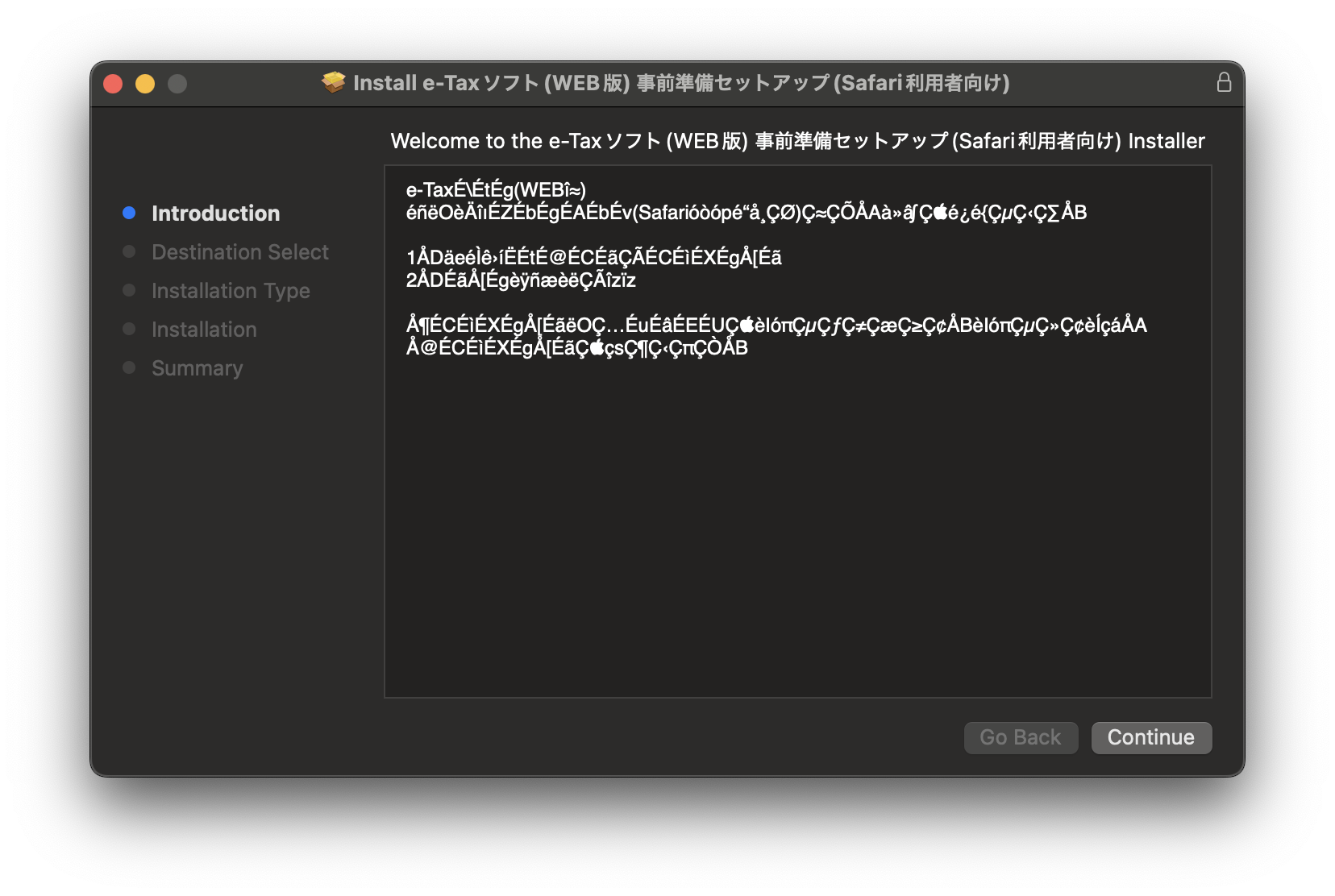Click the first garbled line starting with e-Tax
1335x896 pixels.
coord(496,190)
